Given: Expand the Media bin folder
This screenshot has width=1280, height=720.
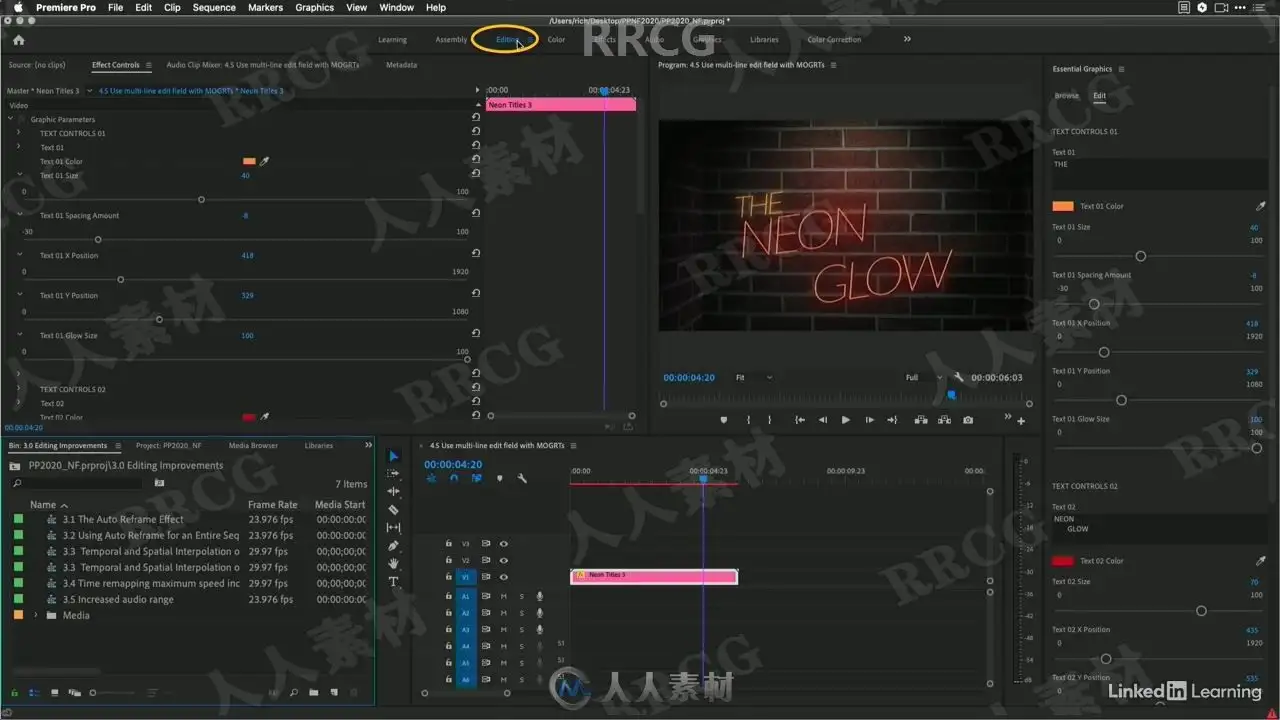Looking at the screenshot, I should (x=36, y=615).
